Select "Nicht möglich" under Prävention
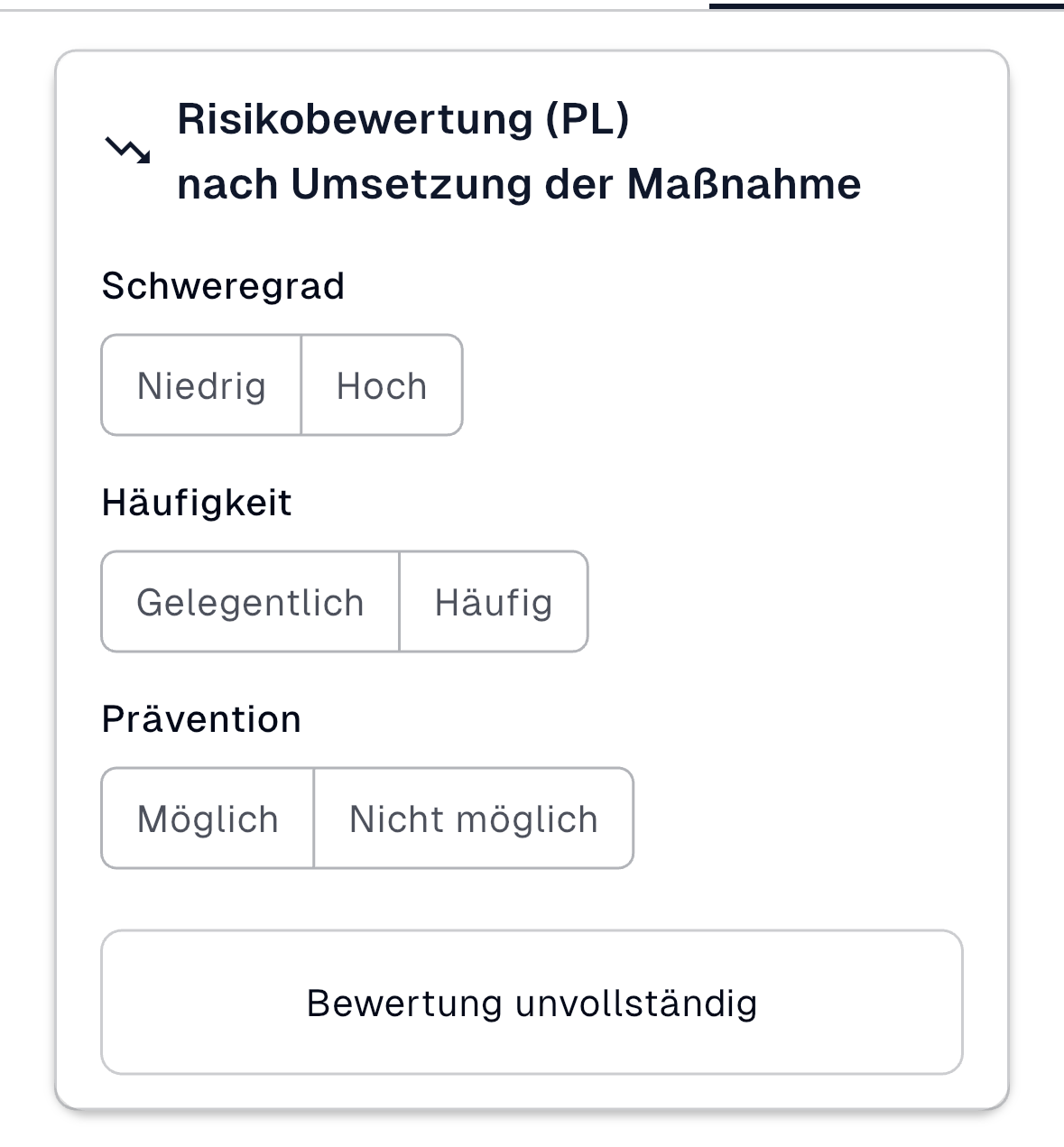Screen dimensions: 1064x1147 click(x=473, y=818)
